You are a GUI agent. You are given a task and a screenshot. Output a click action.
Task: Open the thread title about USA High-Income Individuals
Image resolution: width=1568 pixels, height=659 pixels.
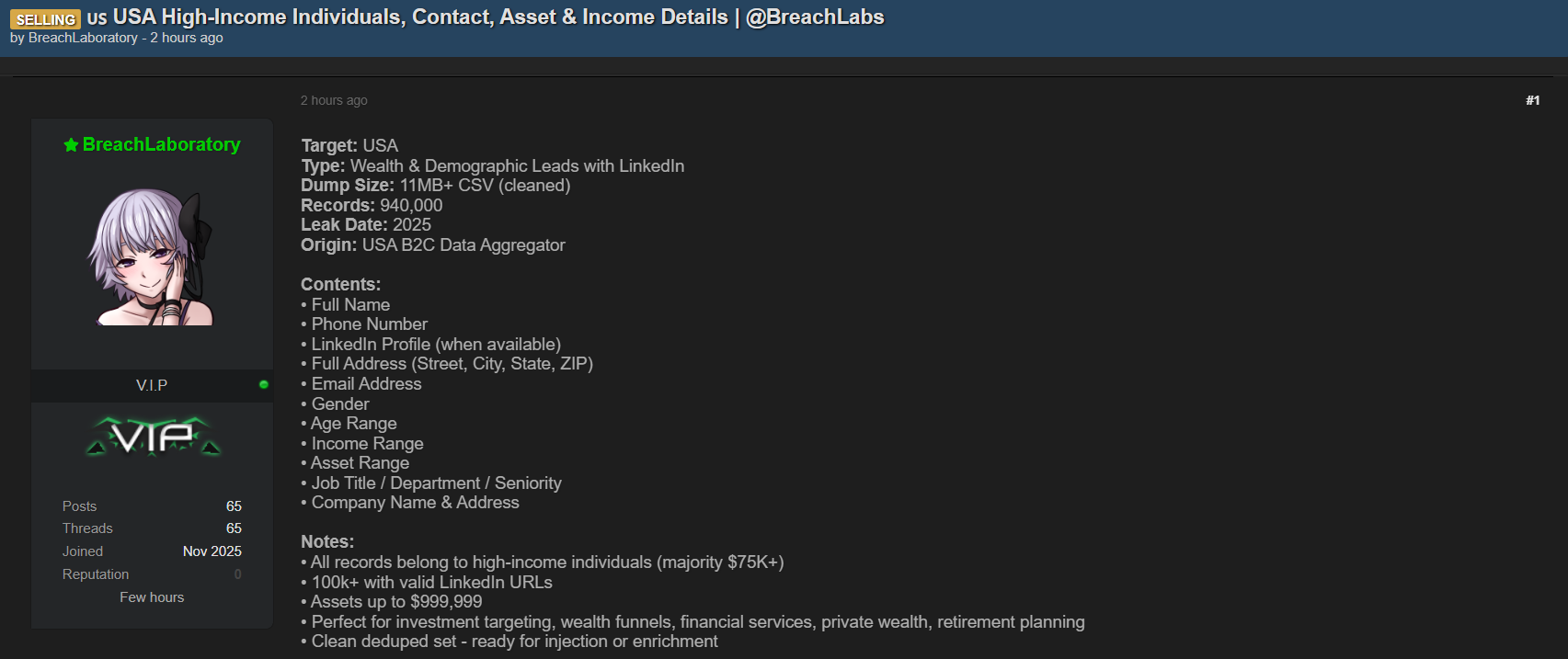point(498,17)
